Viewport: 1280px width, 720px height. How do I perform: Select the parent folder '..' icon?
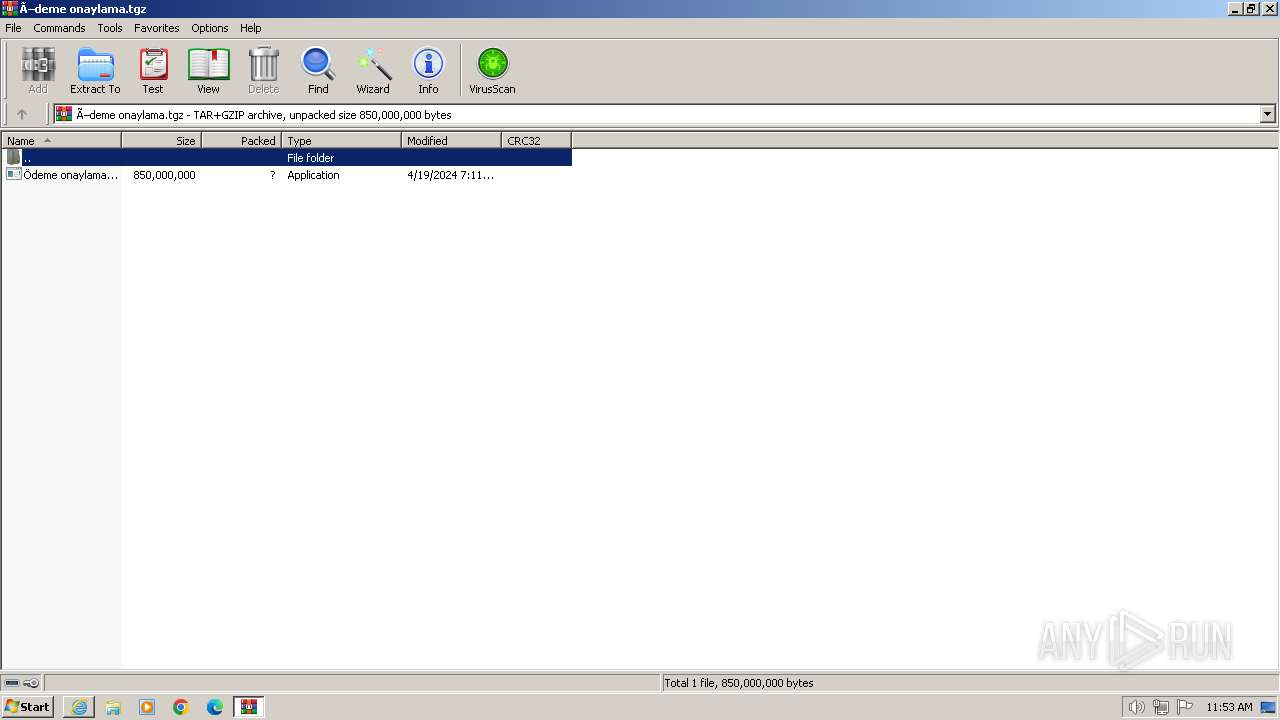click(13, 157)
